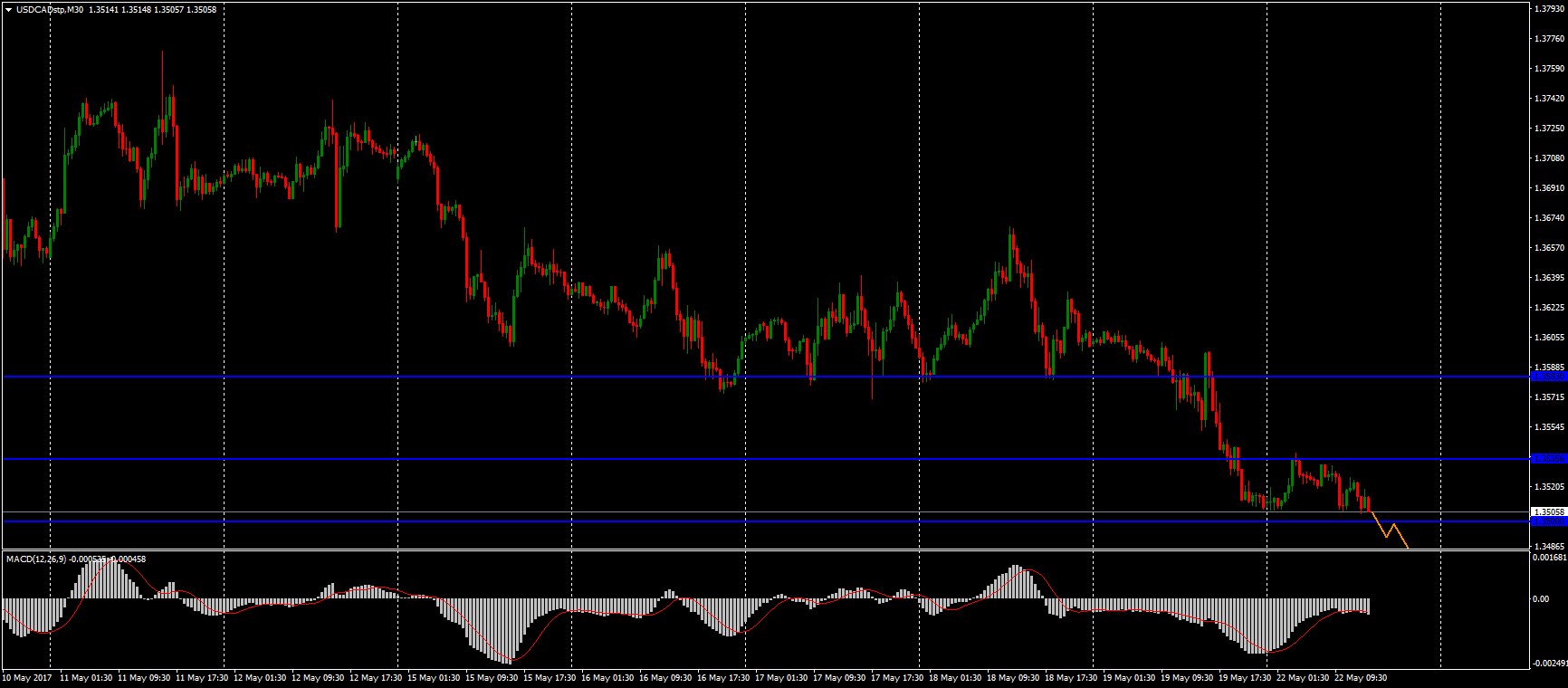The image size is (1568, 688).
Task: Select the lowest blue horizontal line
Action: (x=543, y=521)
